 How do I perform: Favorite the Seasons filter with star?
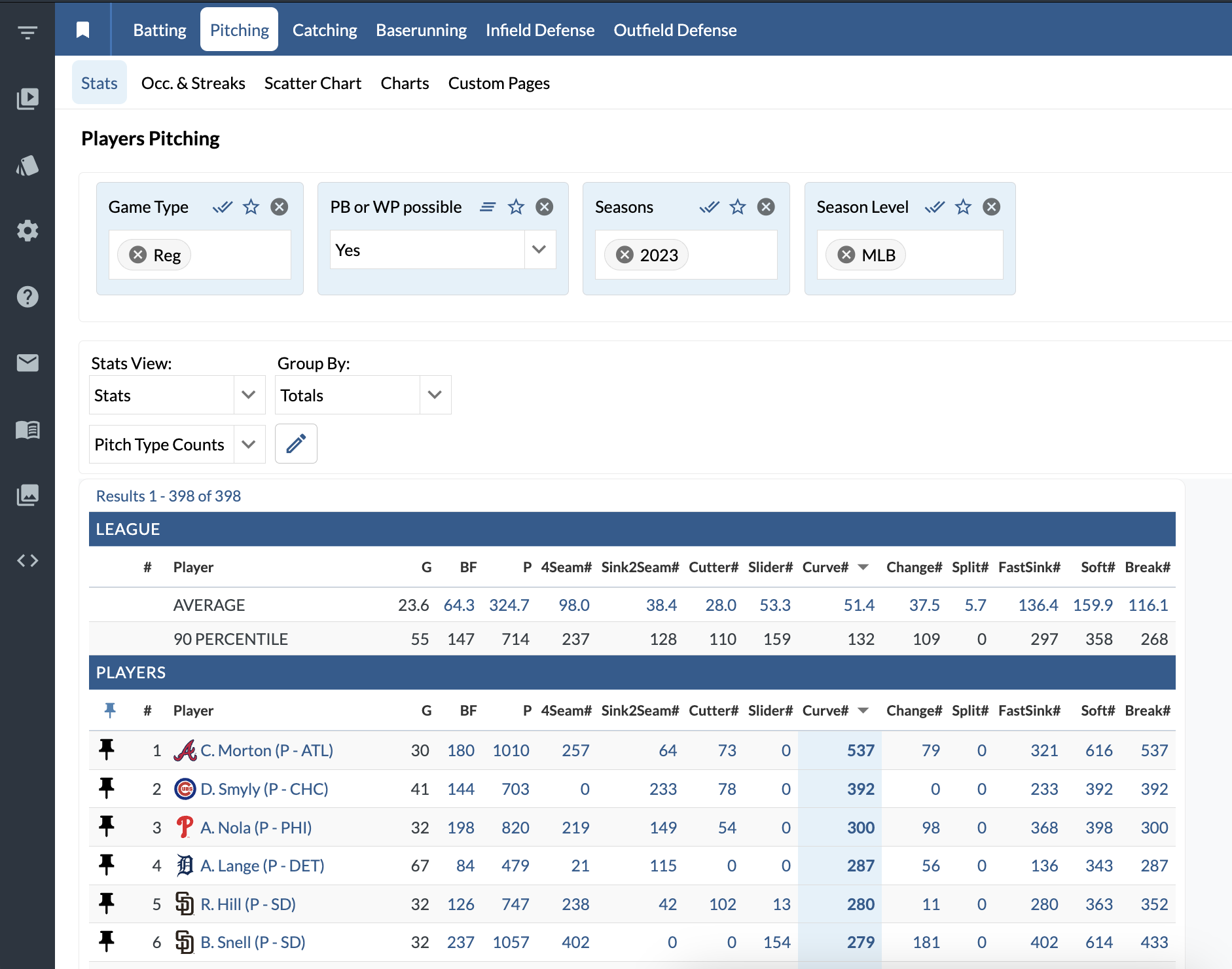738,207
